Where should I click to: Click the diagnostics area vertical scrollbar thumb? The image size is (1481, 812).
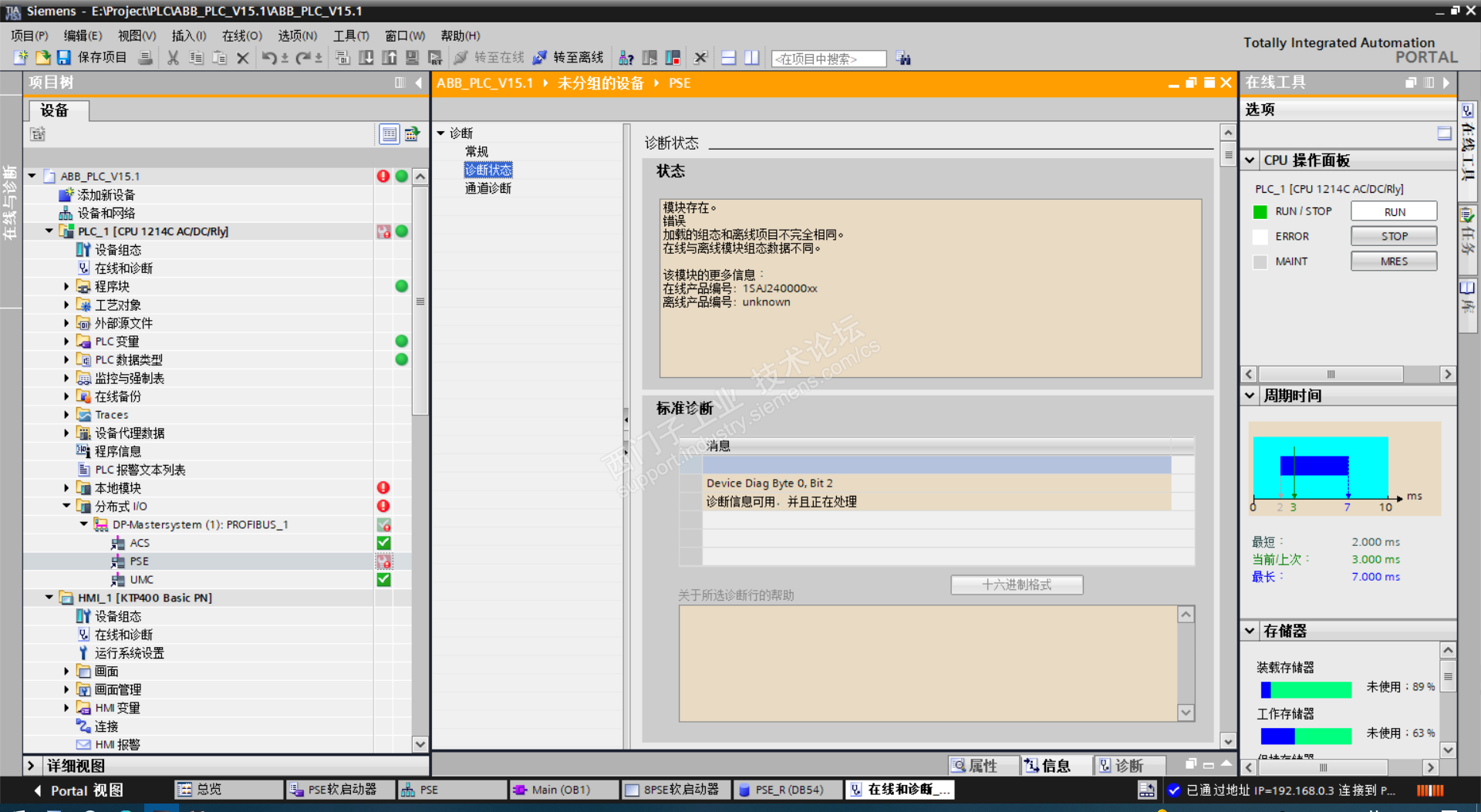(1228, 154)
